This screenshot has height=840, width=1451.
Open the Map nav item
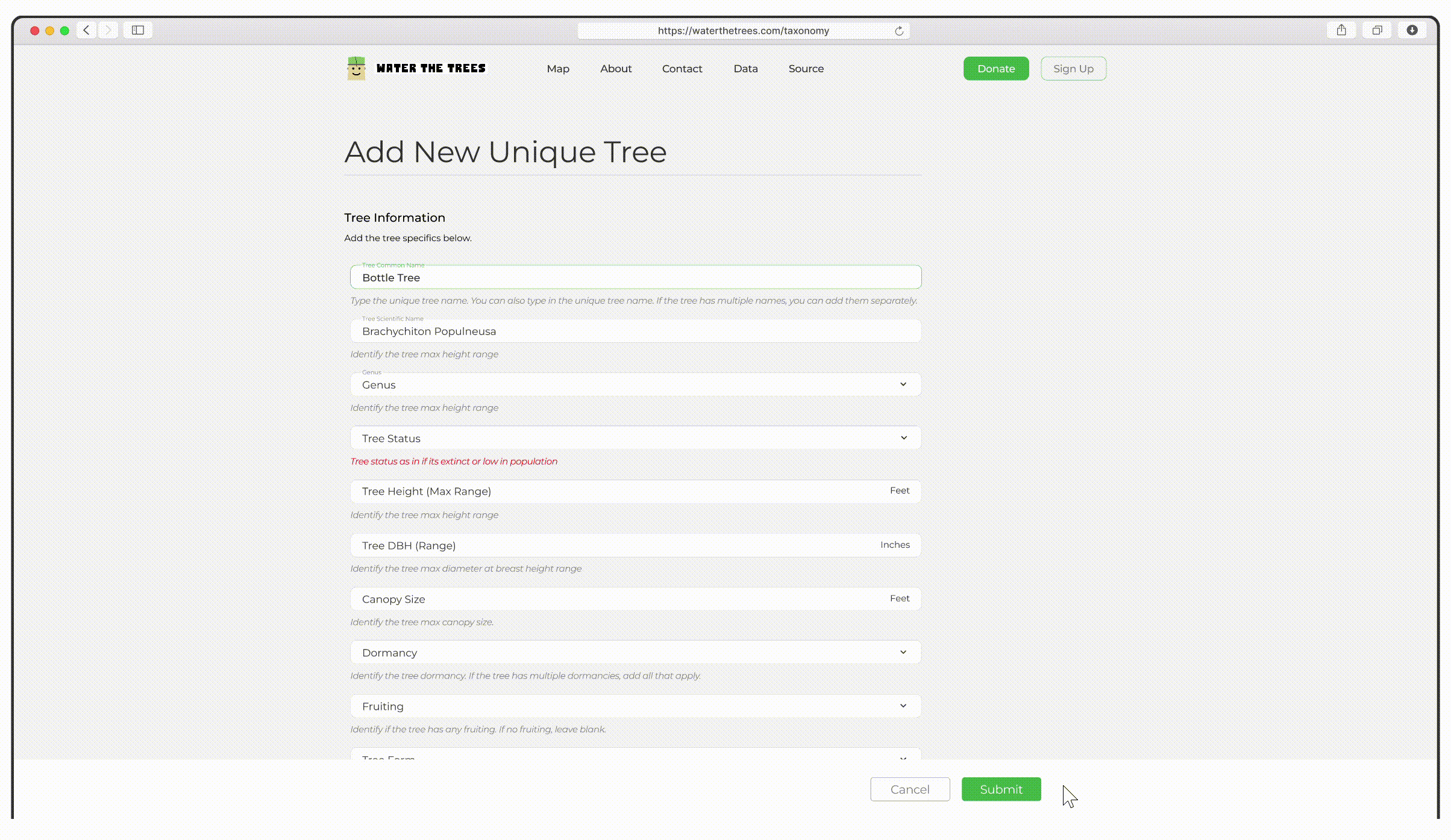point(558,69)
